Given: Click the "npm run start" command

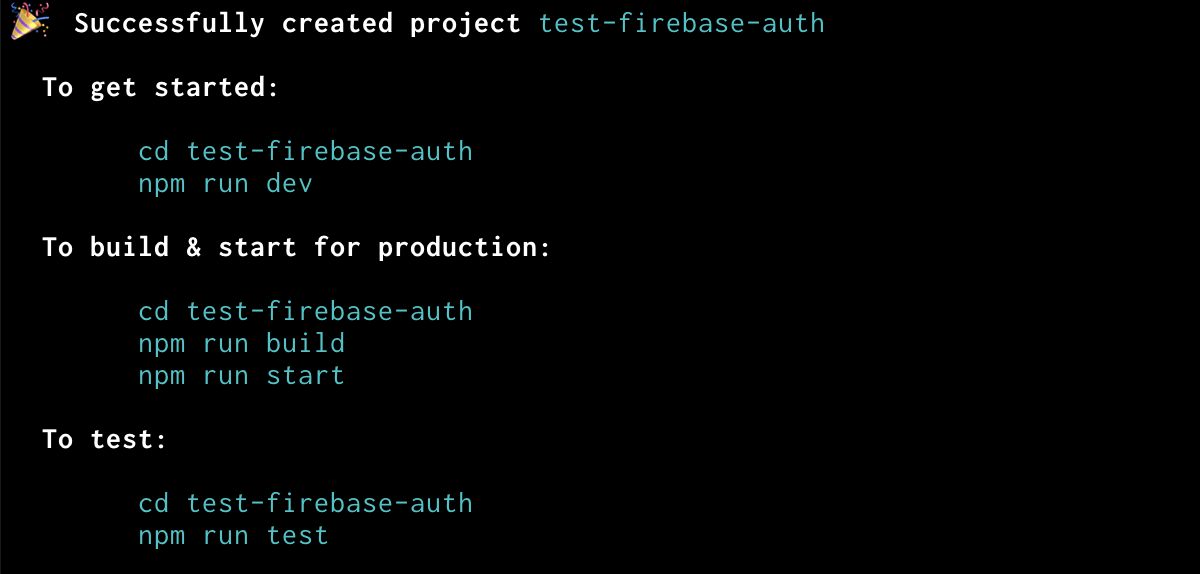Looking at the screenshot, I should [241, 376].
